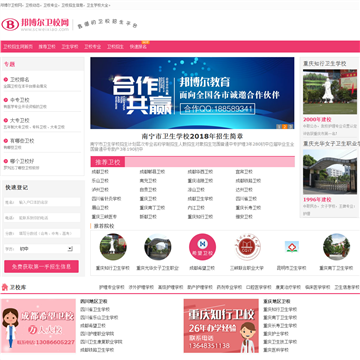Screen dimensions: 360x360
Task: Open 快速报名 in the pink nav bar
Action: click(138, 47)
